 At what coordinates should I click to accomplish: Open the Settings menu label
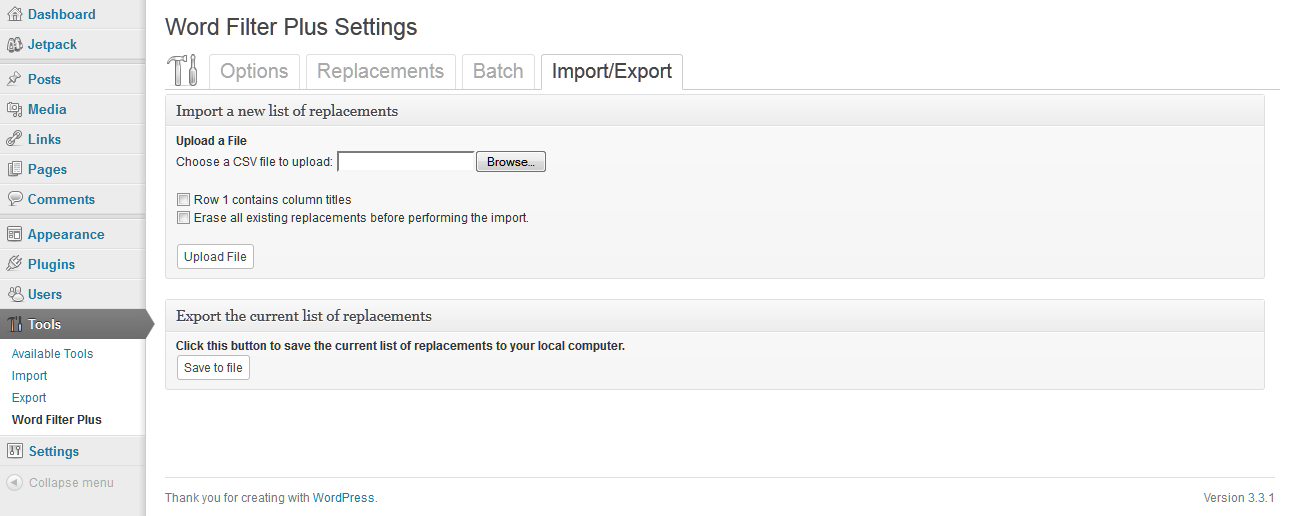pyautogui.click(x=54, y=451)
